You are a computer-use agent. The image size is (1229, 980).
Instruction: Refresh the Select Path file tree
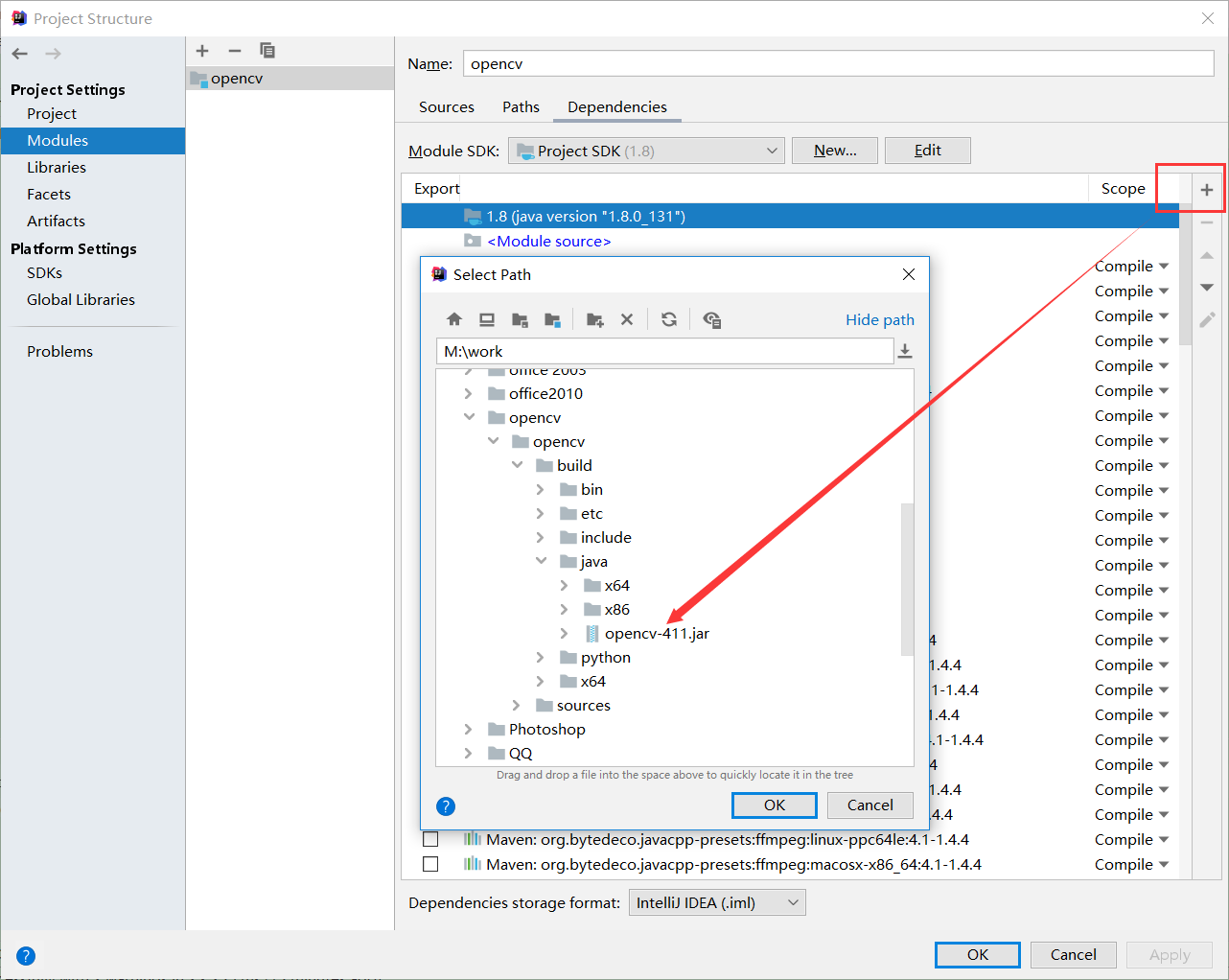point(669,319)
